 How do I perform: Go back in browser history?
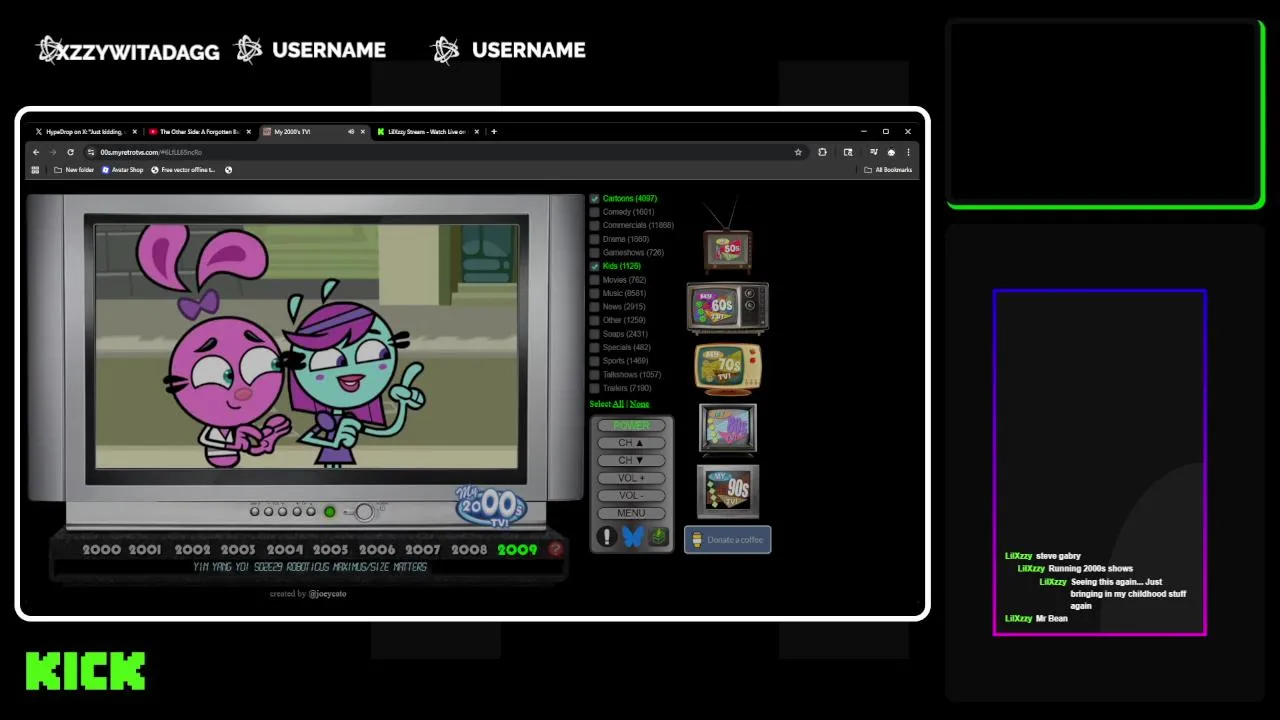pos(36,152)
